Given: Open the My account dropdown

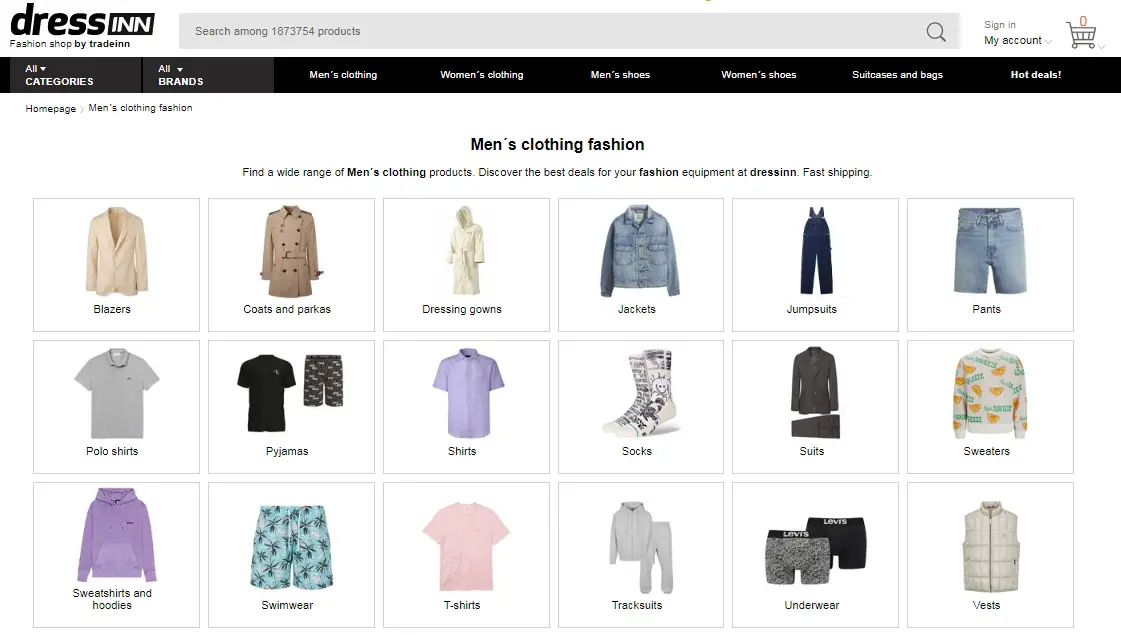Looking at the screenshot, I should click(1017, 41).
